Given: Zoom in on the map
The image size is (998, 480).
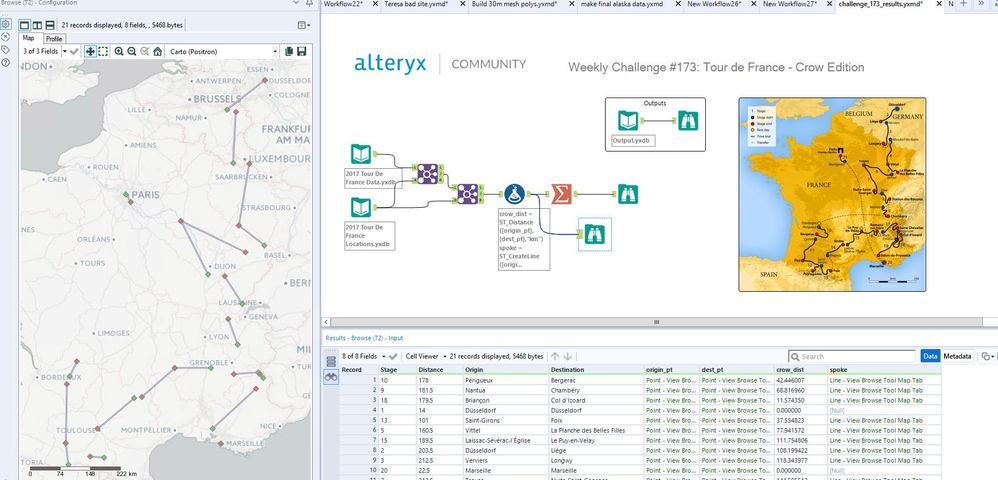Looking at the screenshot, I should click(119, 52).
